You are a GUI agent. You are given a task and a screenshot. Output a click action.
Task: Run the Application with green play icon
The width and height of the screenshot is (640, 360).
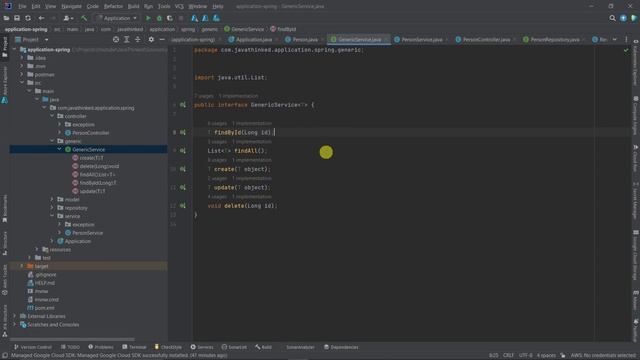coord(148,18)
